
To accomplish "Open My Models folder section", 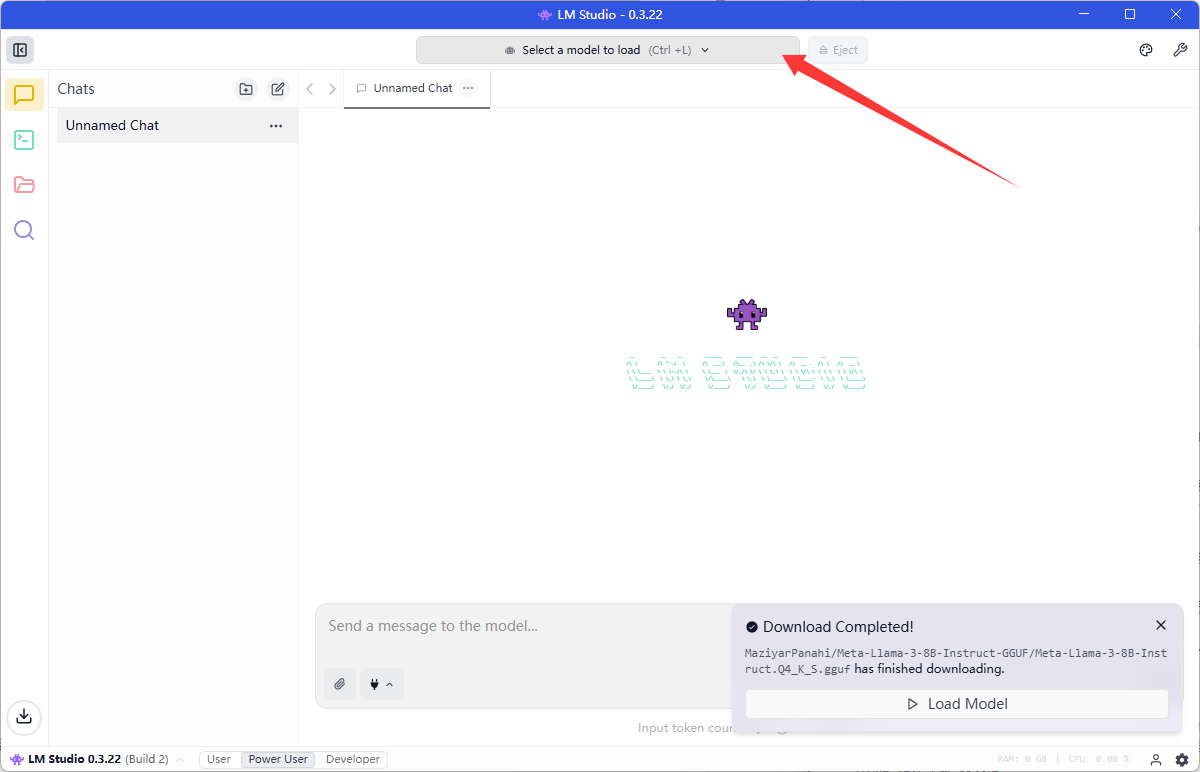I will click(x=24, y=185).
